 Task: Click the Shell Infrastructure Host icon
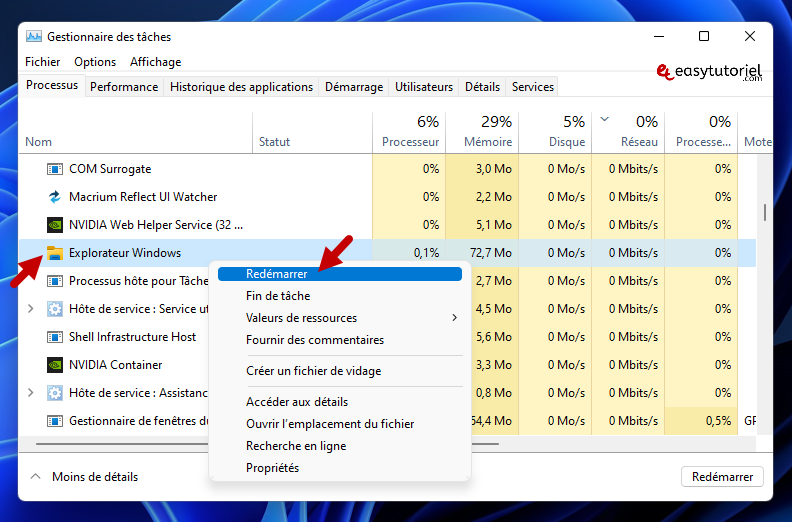(x=55, y=337)
